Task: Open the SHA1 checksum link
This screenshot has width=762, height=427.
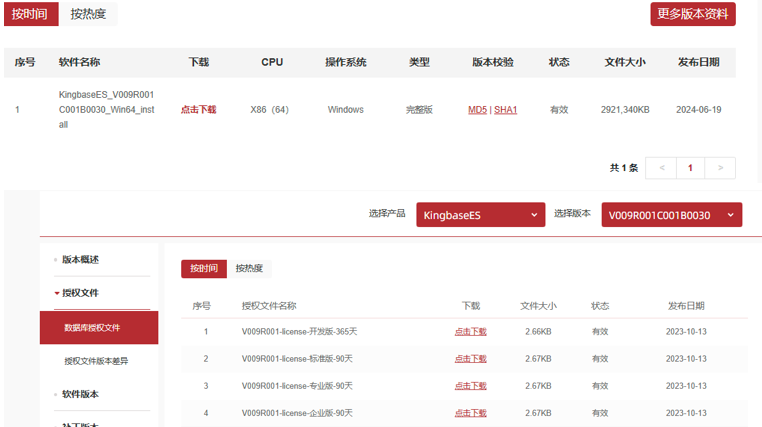Action: tap(505, 110)
